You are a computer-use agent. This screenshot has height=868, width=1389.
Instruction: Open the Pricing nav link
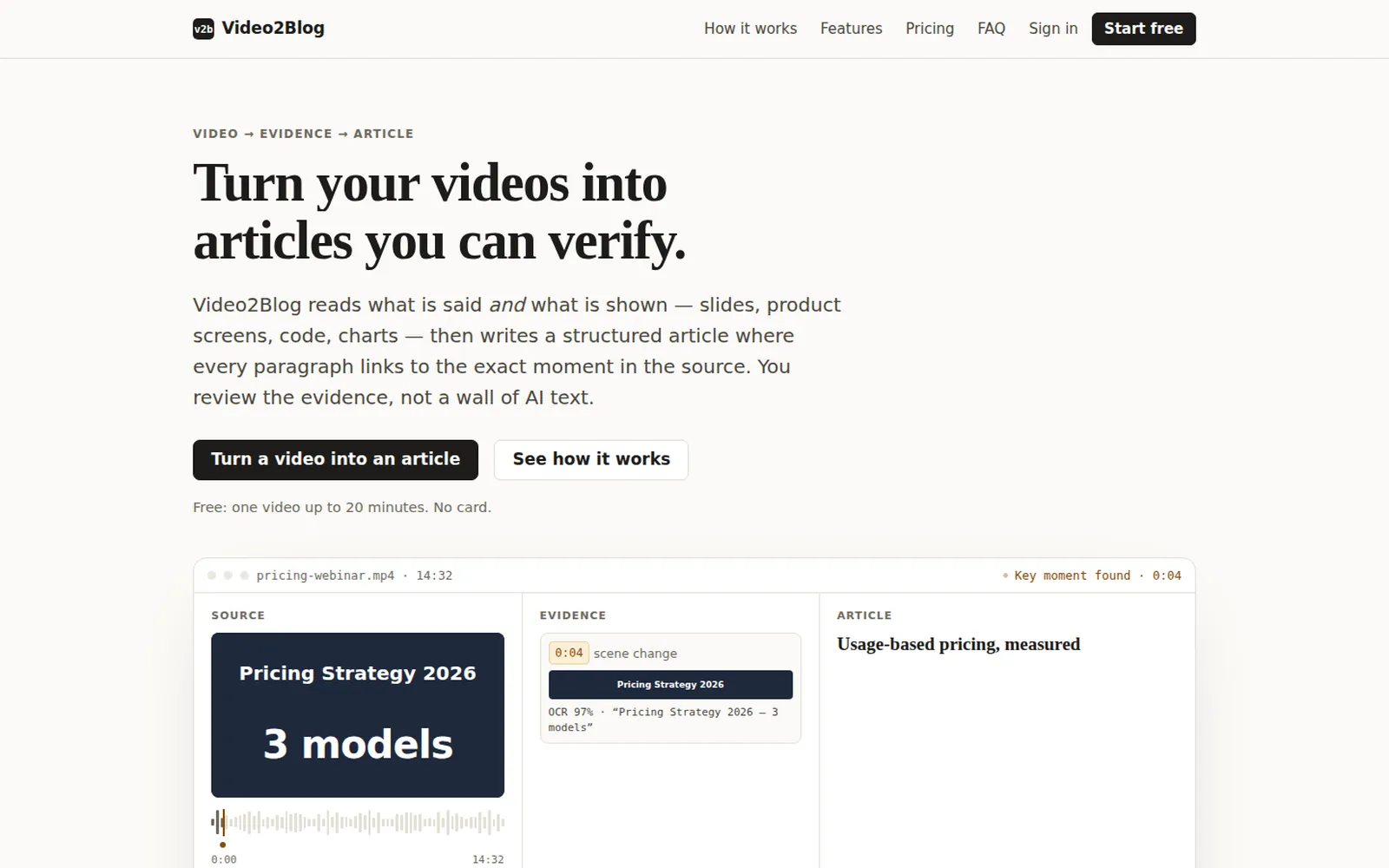(x=930, y=29)
